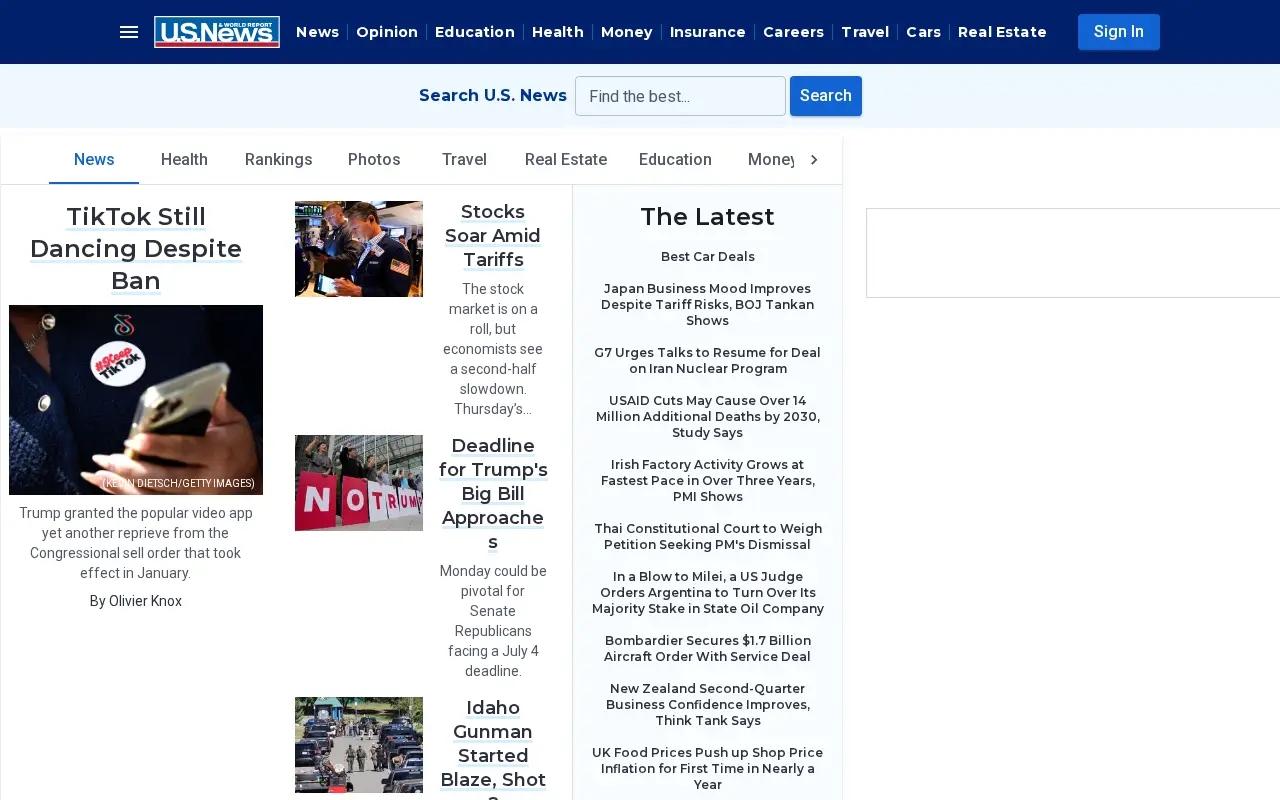View author Olivier Knox byline

click(136, 601)
